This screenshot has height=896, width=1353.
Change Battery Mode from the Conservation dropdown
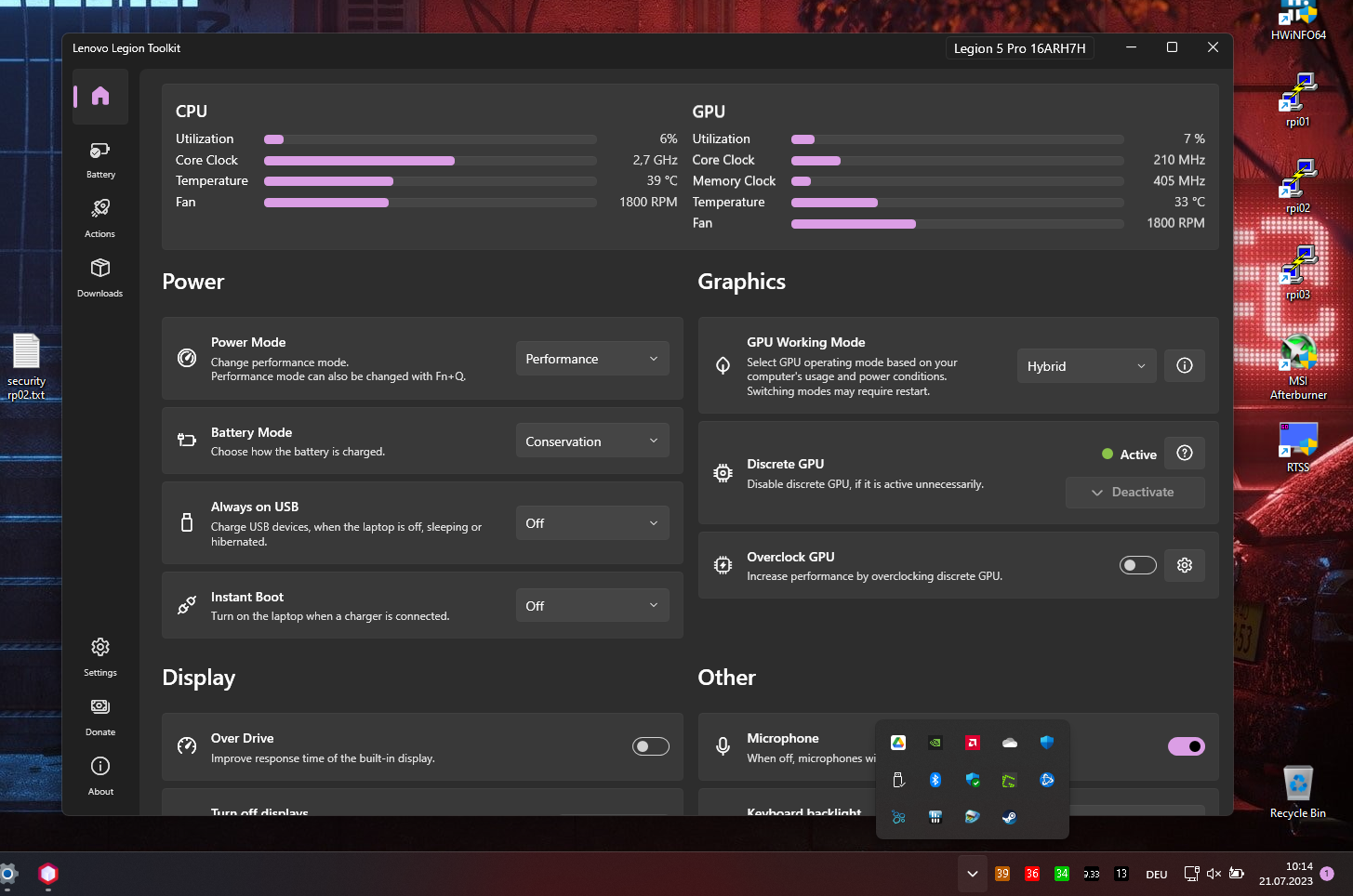[591, 440]
